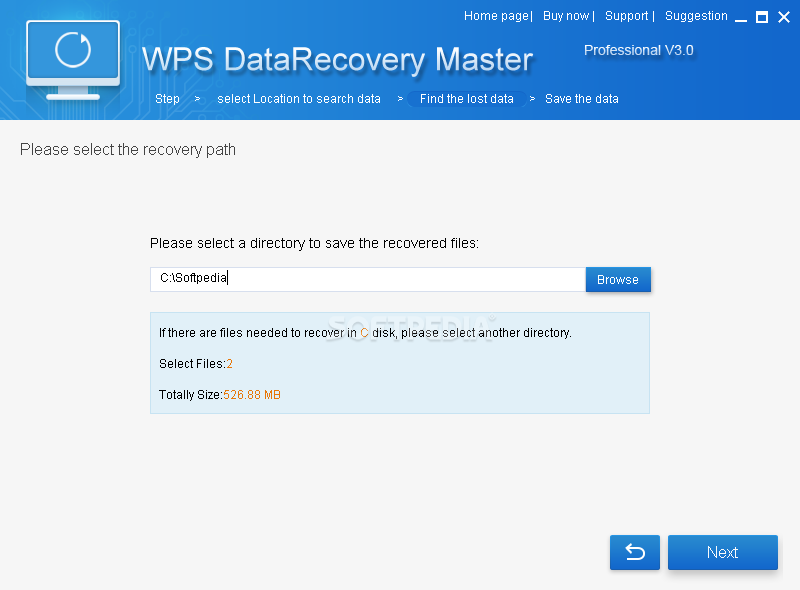The image size is (800, 590).
Task: Open the Support link
Action: [627, 16]
